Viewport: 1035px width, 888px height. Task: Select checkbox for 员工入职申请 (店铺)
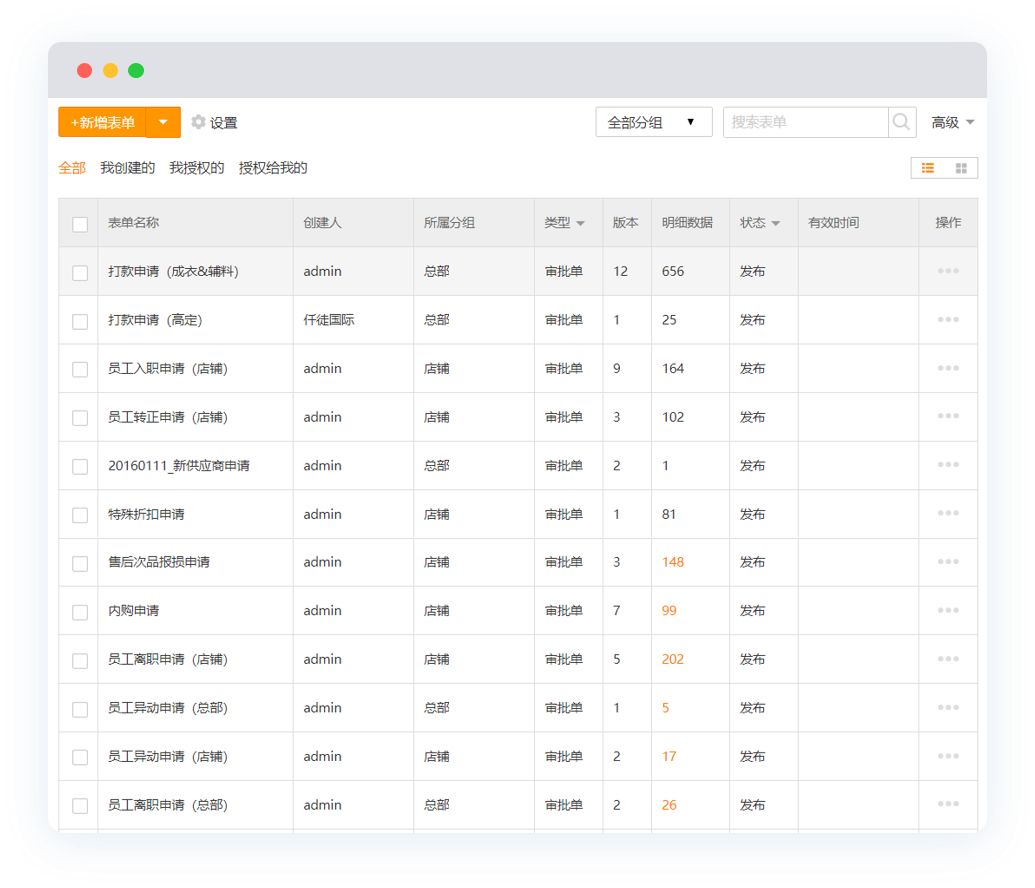(x=80, y=370)
